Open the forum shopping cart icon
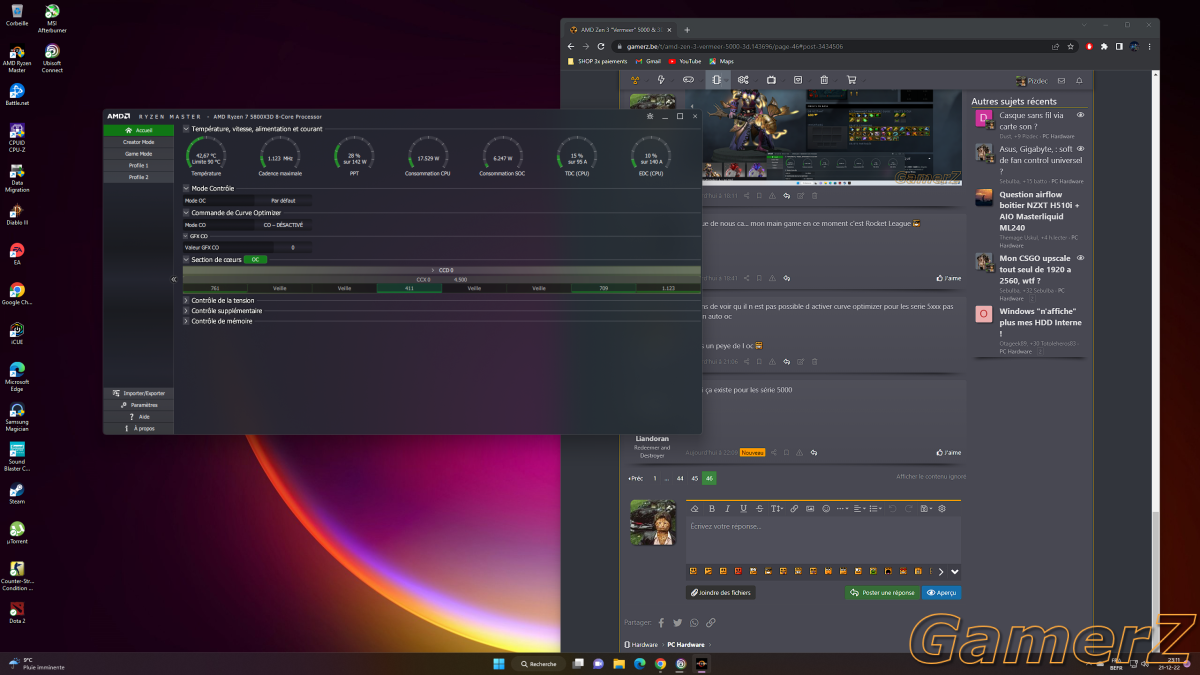This screenshot has height=675, width=1200. [851, 80]
